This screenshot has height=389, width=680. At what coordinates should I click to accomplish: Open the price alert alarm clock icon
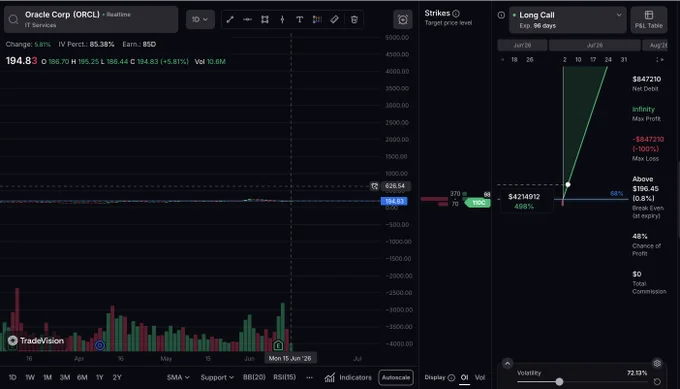(402, 20)
